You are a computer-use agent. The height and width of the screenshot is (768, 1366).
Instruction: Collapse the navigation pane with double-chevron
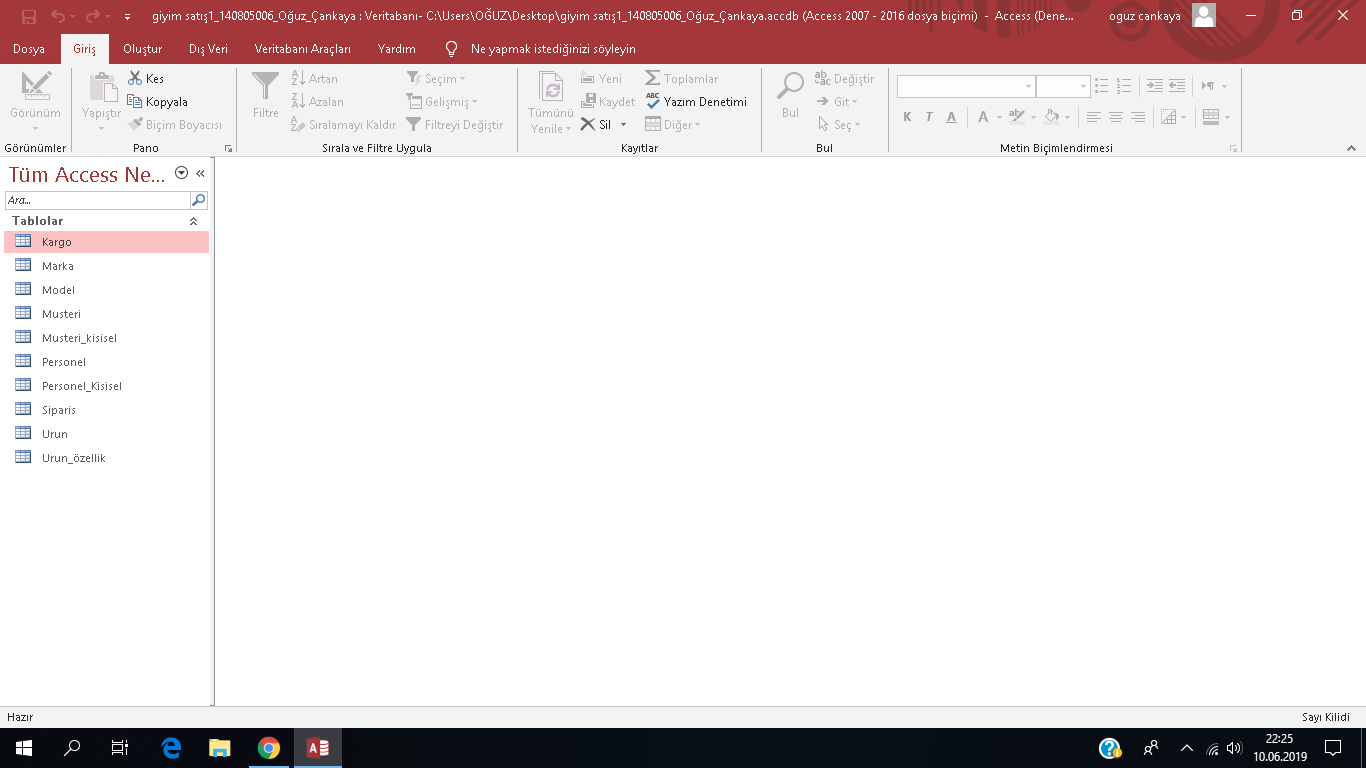[x=200, y=173]
